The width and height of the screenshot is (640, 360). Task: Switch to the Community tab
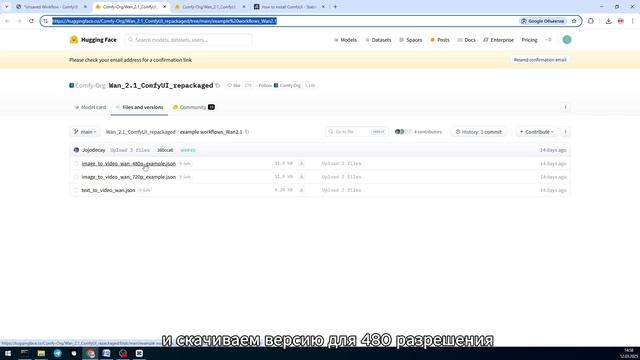point(193,107)
